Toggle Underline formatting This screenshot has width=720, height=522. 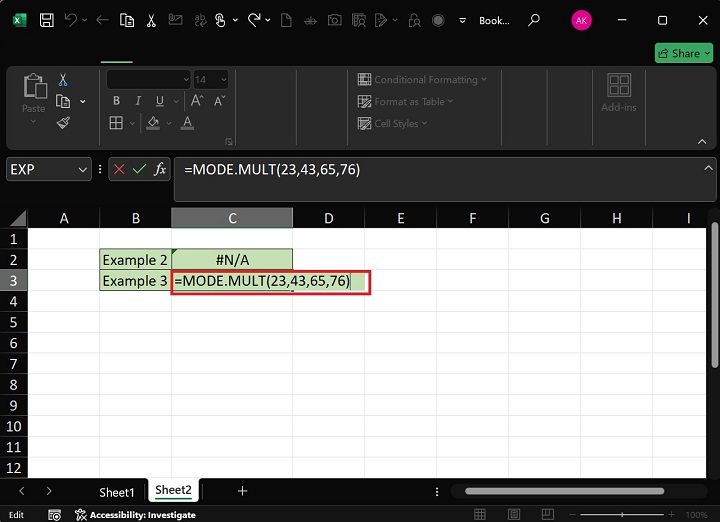pyautogui.click(x=159, y=101)
